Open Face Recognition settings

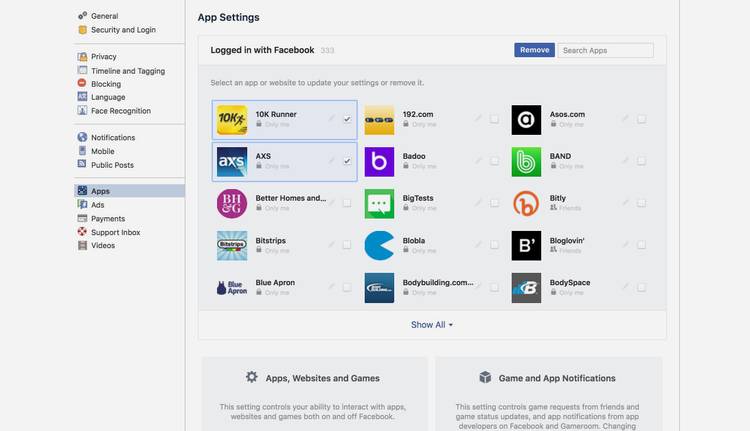point(120,111)
